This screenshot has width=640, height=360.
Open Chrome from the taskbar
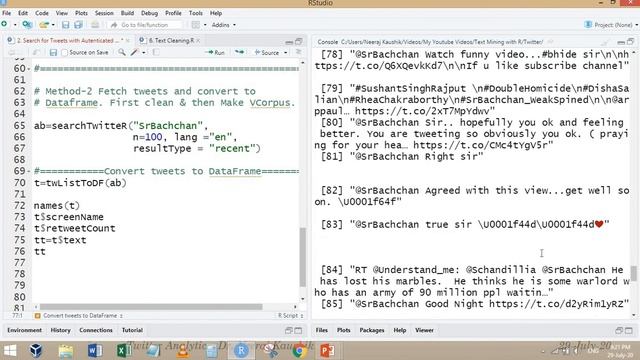(299, 351)
